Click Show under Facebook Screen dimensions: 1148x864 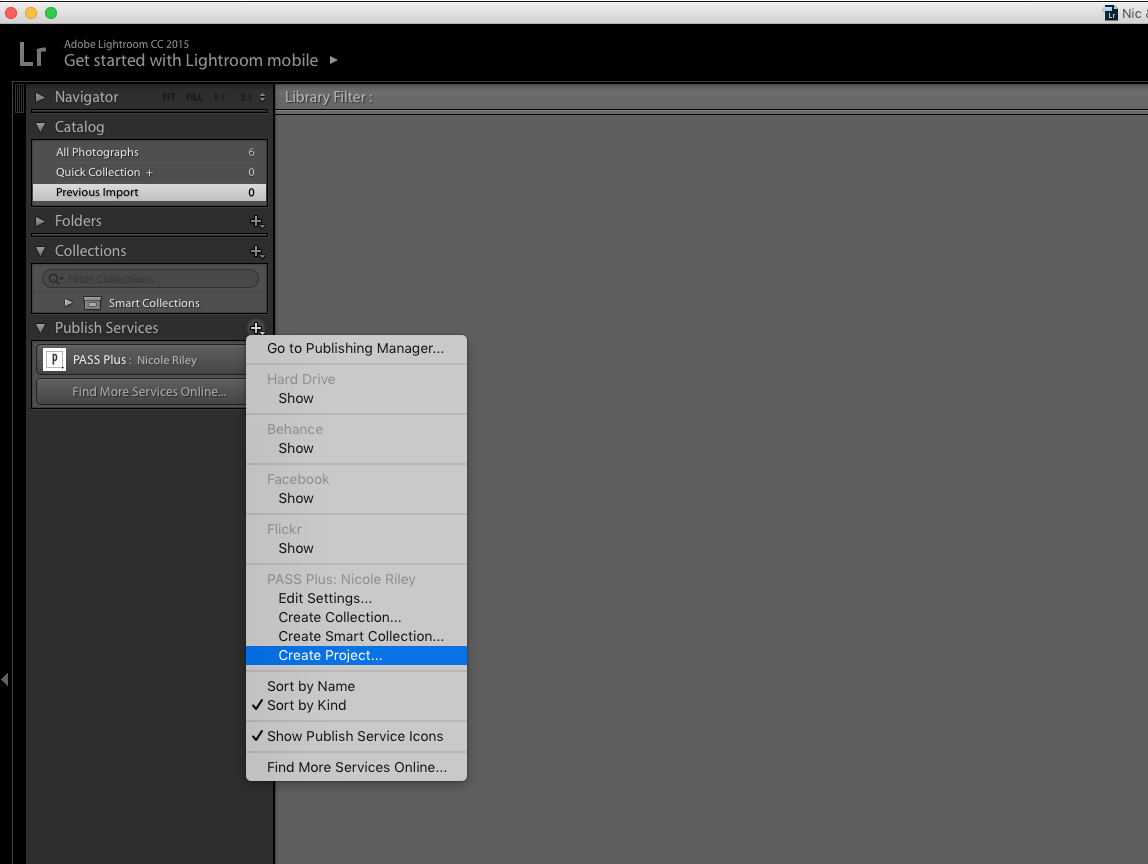pyautogui.click(x=357, y=498)
